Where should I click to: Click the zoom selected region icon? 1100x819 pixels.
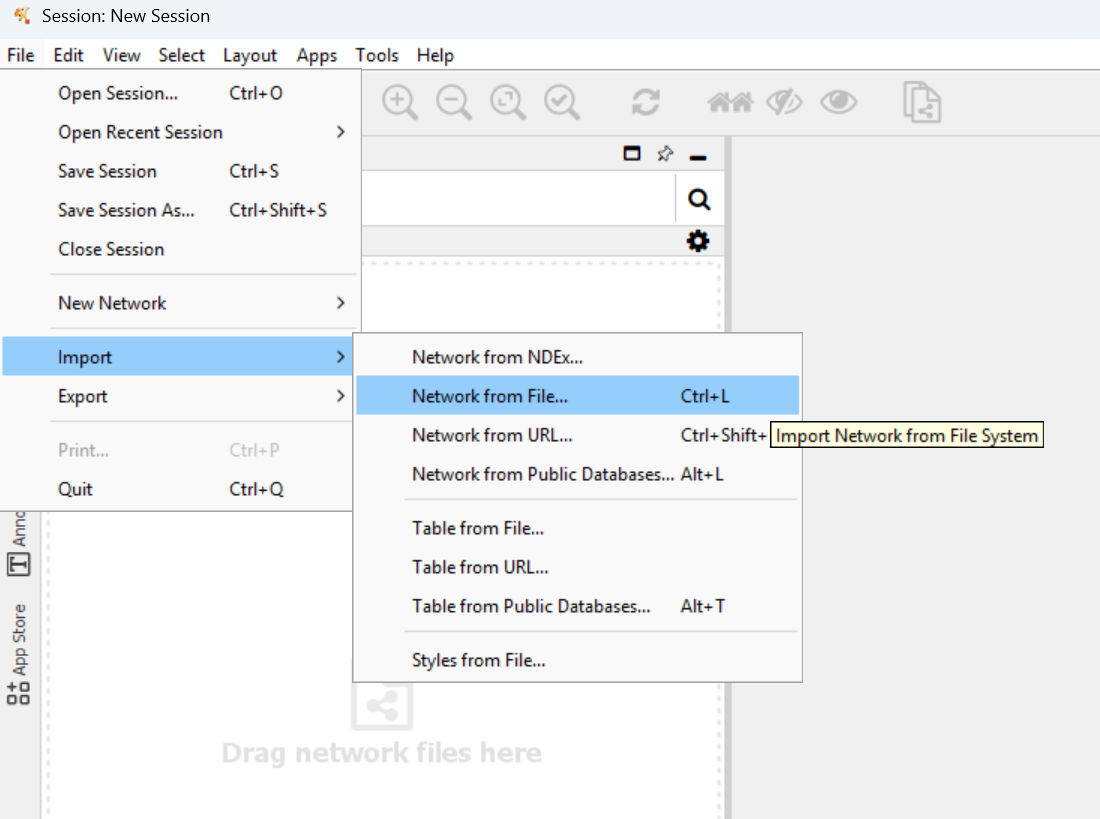562,102
